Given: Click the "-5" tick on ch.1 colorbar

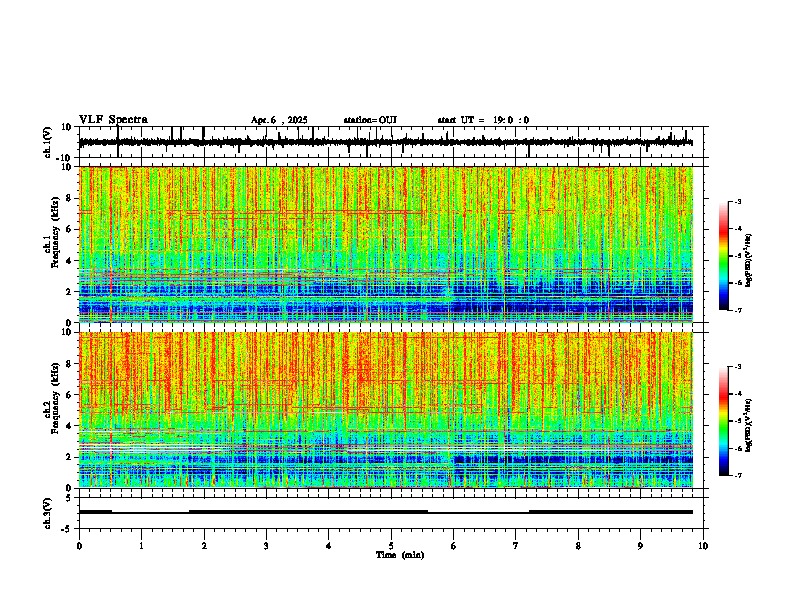Looking at the screenshot, I should pyautogui.click(x=738, y=256).
